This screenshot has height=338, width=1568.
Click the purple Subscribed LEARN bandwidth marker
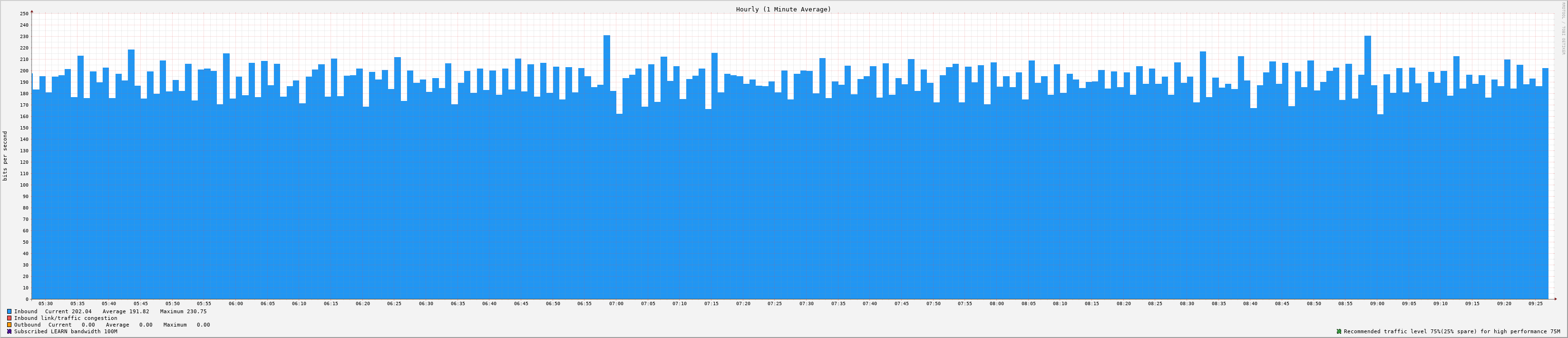9,331
